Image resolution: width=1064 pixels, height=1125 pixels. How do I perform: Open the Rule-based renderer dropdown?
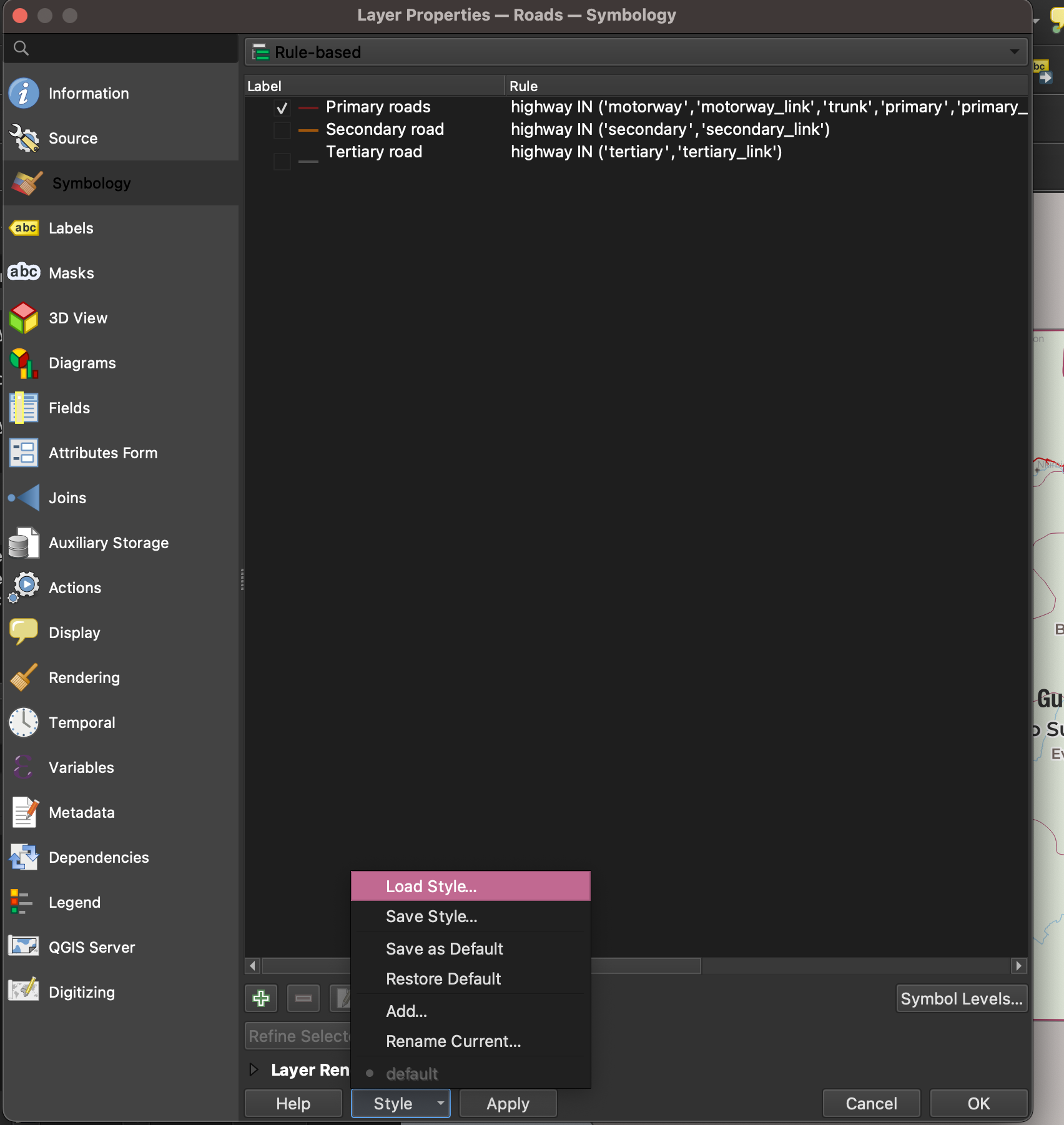(636, 52)
